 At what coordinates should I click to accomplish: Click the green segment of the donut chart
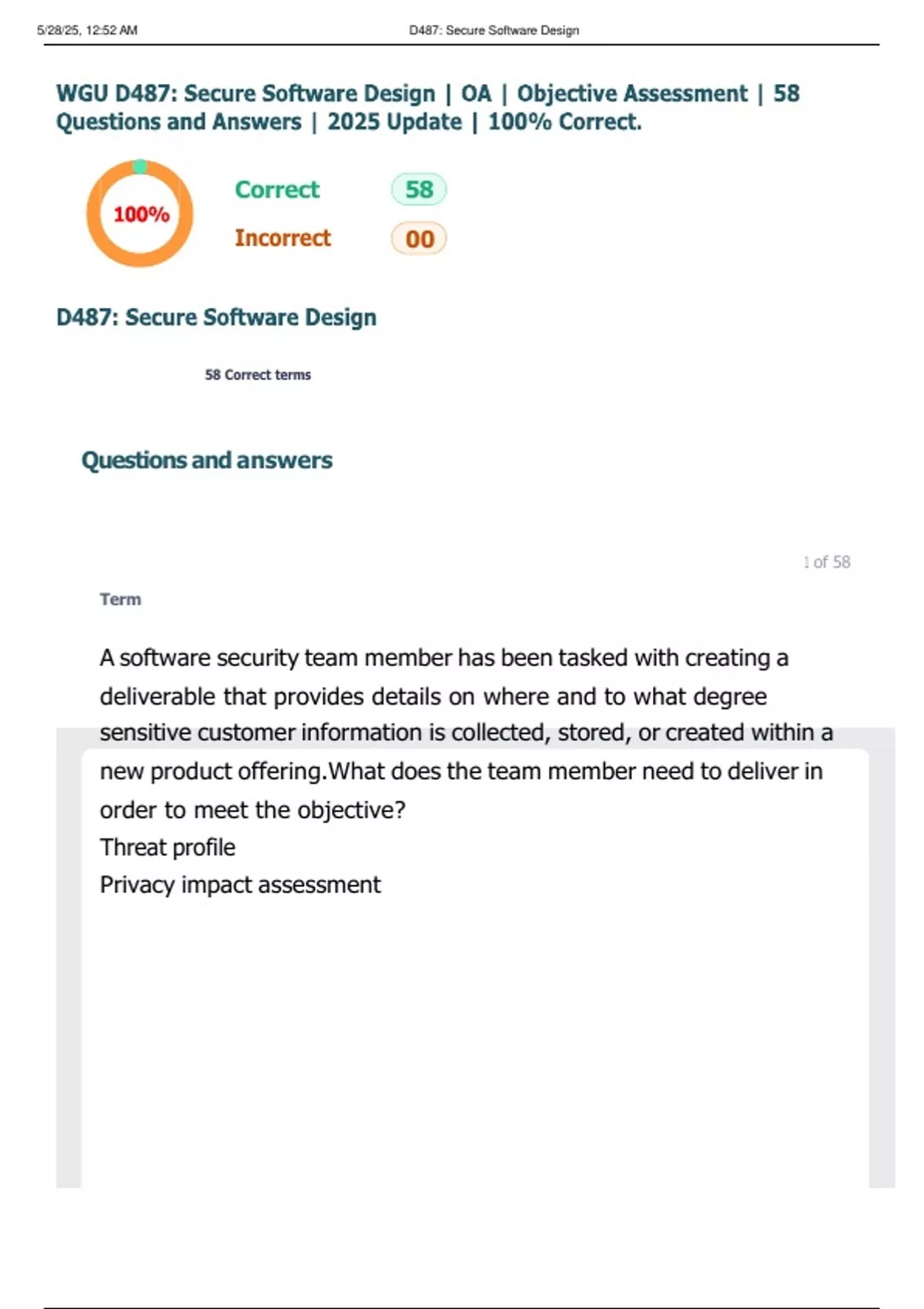click(x=140, y=166)
